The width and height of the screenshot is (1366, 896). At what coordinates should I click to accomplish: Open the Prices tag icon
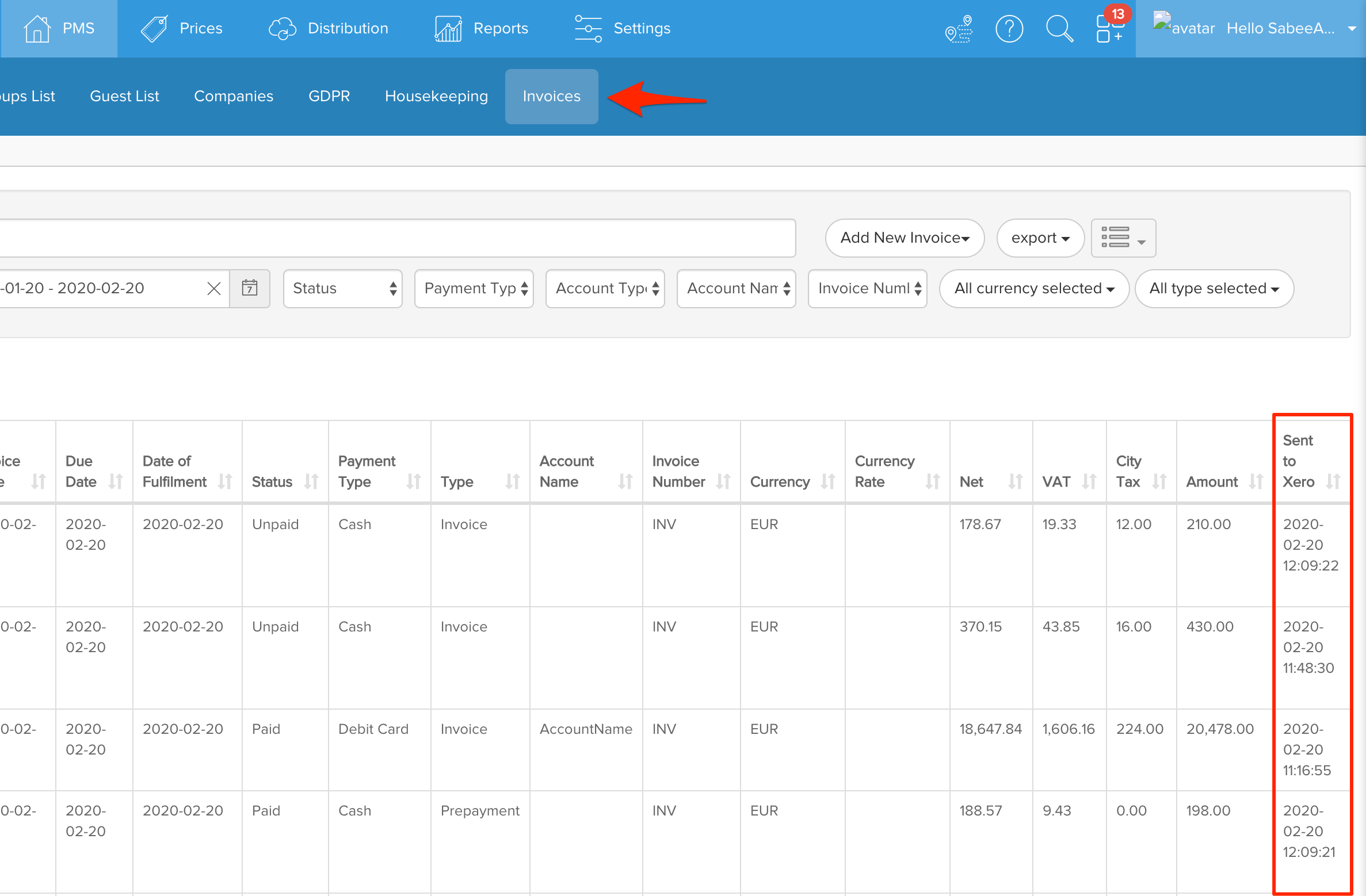[154, 28]
